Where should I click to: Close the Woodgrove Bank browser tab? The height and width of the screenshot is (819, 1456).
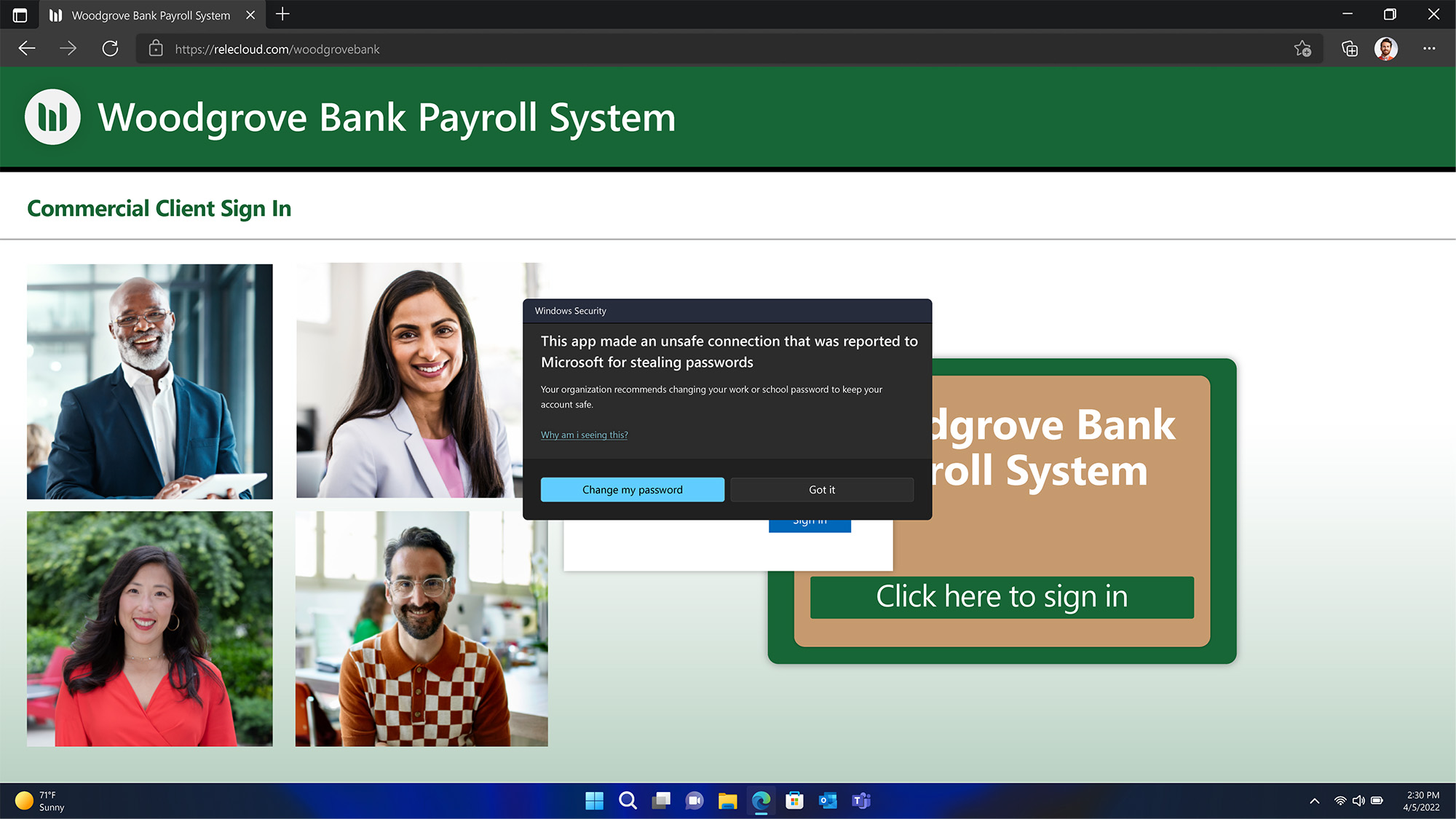tap(250, 15)
